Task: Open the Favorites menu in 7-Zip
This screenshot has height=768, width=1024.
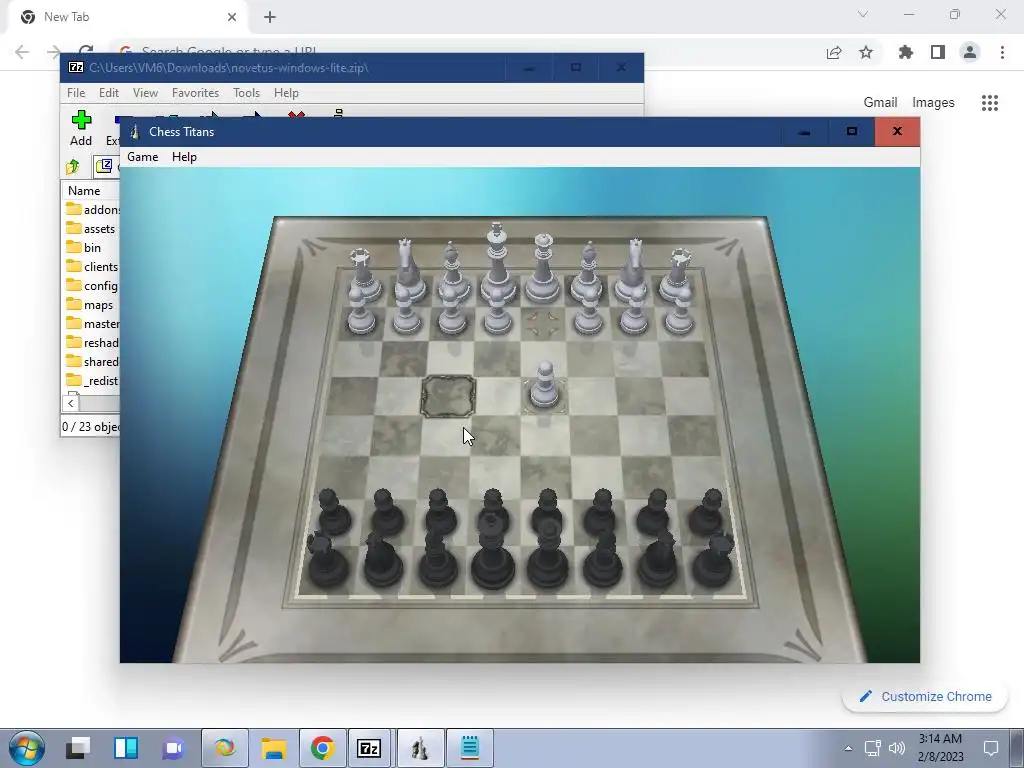Action: [x=195, y=93]
